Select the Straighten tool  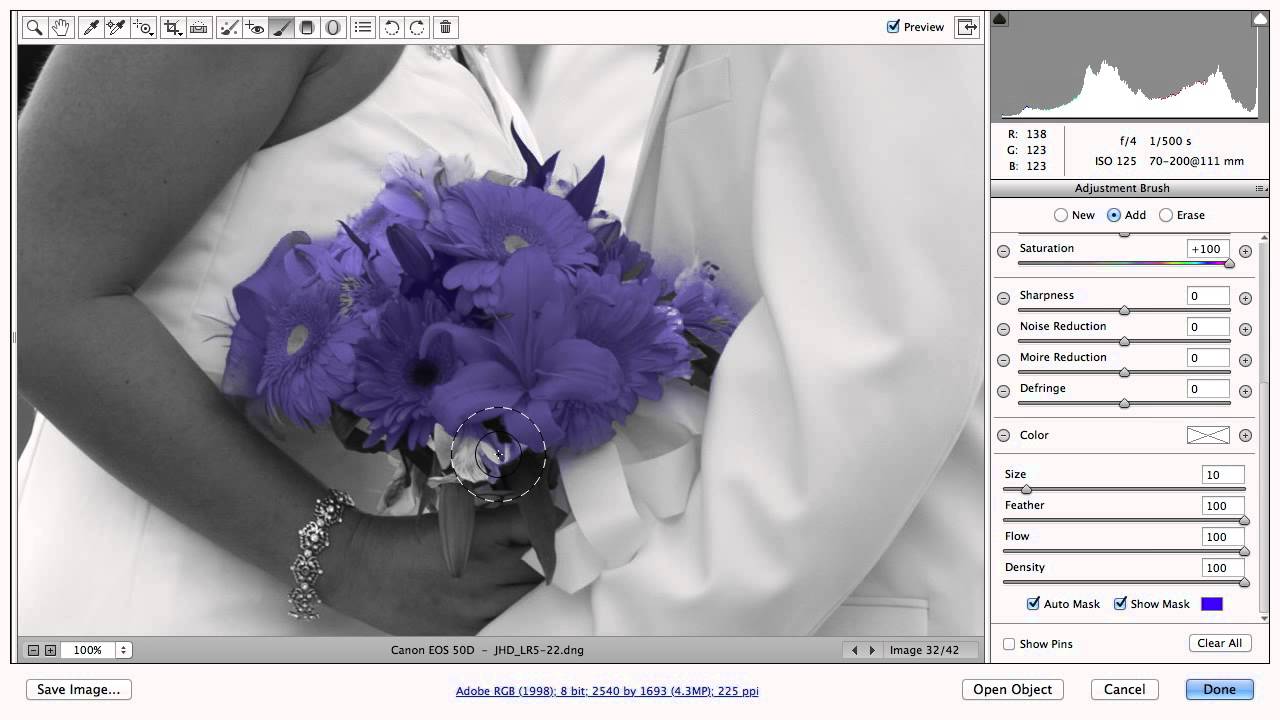pyautogui.click(x=199, y=28)
